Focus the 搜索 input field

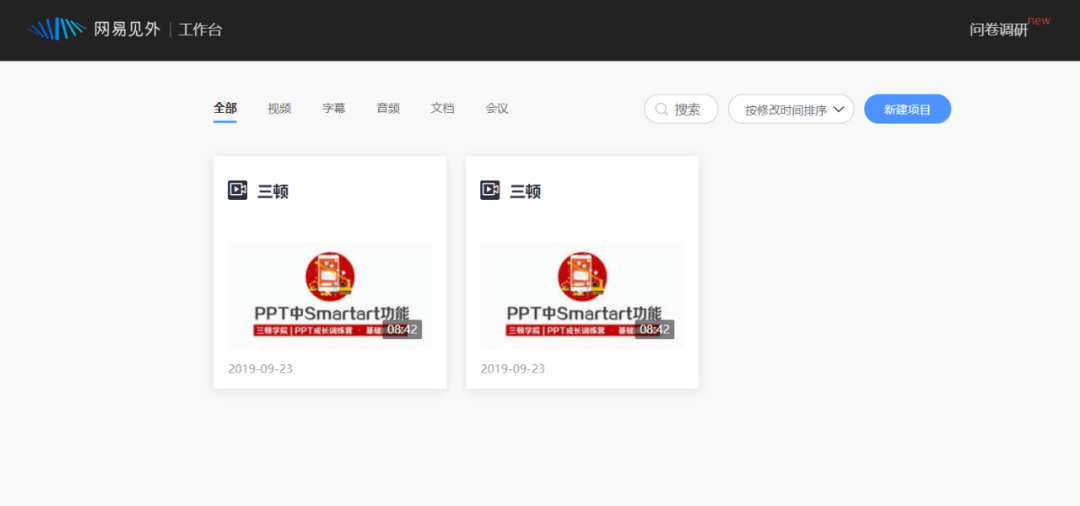coord(681,109)
